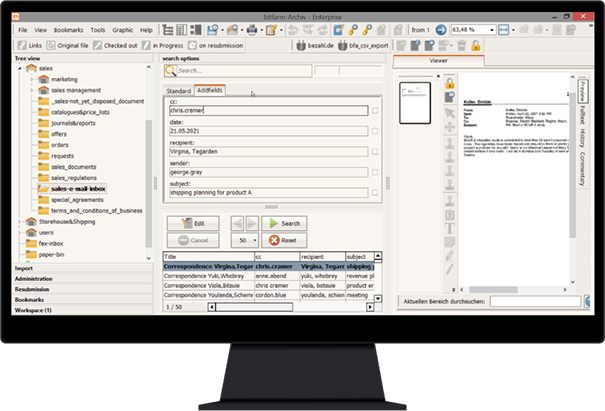The width and height of the screenshot is (605, 411).
Task: Select the text T annotation tool
Action: tap(450, 228)
